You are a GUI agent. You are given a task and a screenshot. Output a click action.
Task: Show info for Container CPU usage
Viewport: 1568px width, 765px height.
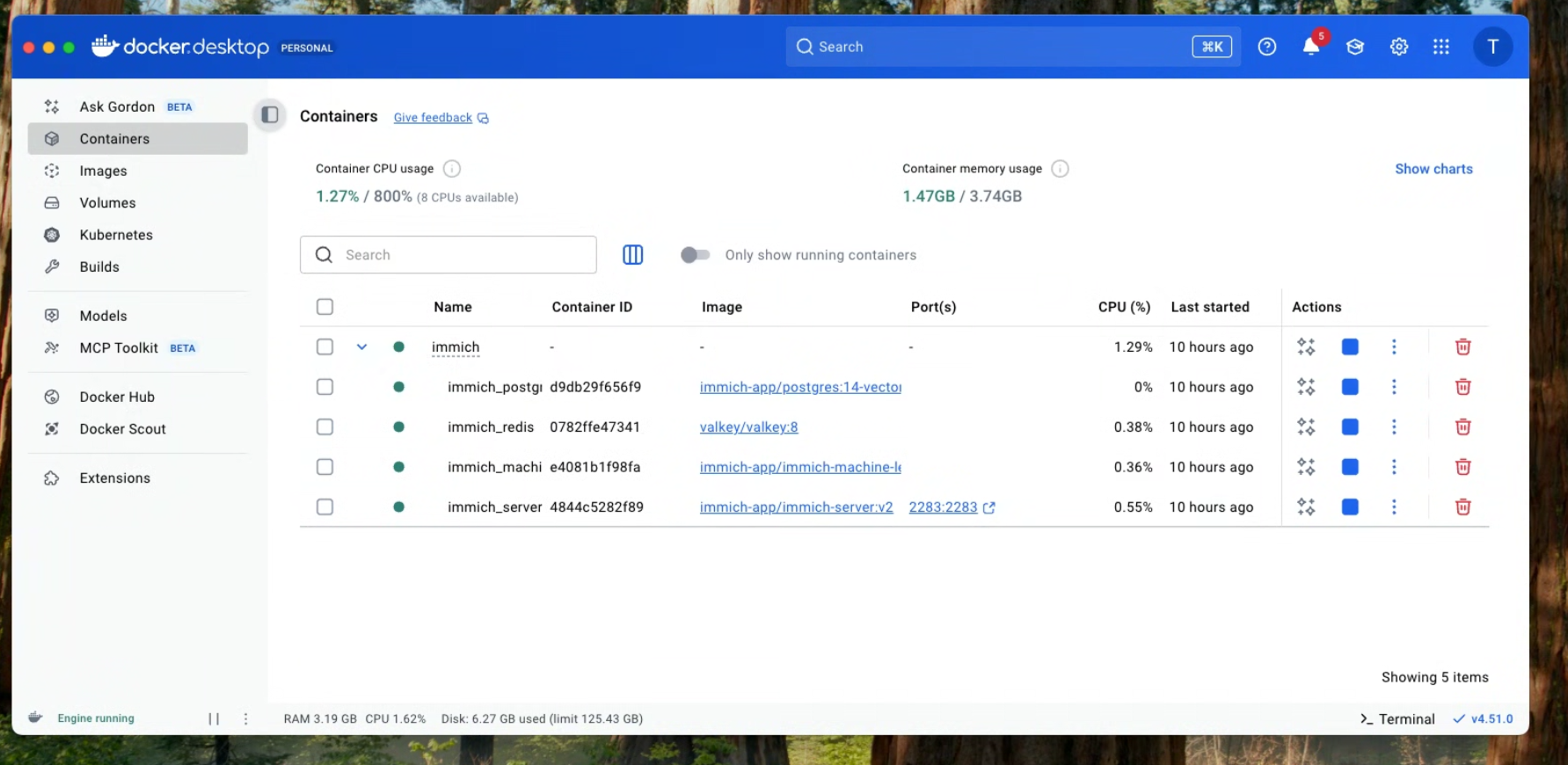click(452, 169)
